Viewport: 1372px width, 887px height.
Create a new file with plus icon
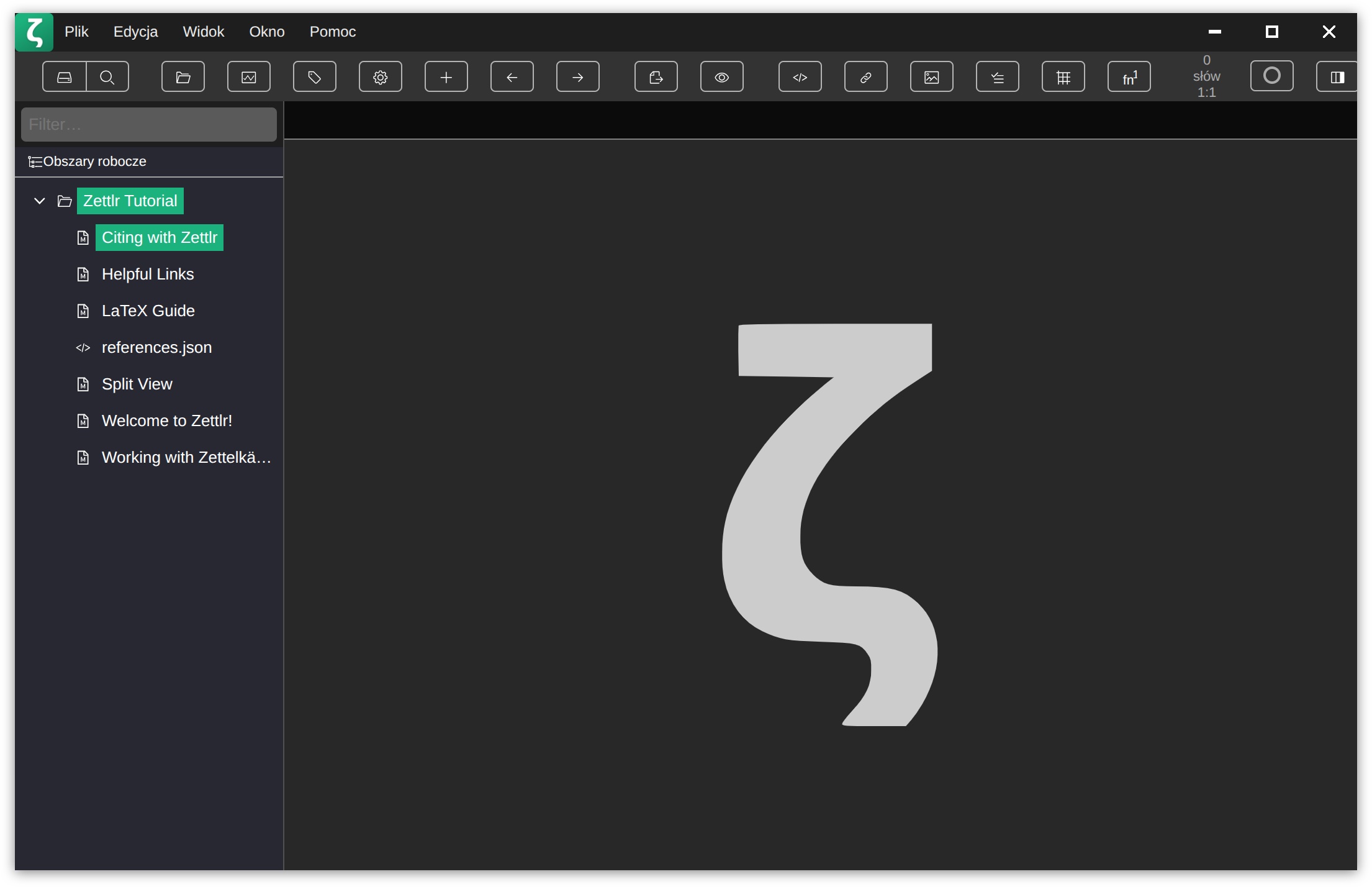pyautogui.click(x=446, y=77)
